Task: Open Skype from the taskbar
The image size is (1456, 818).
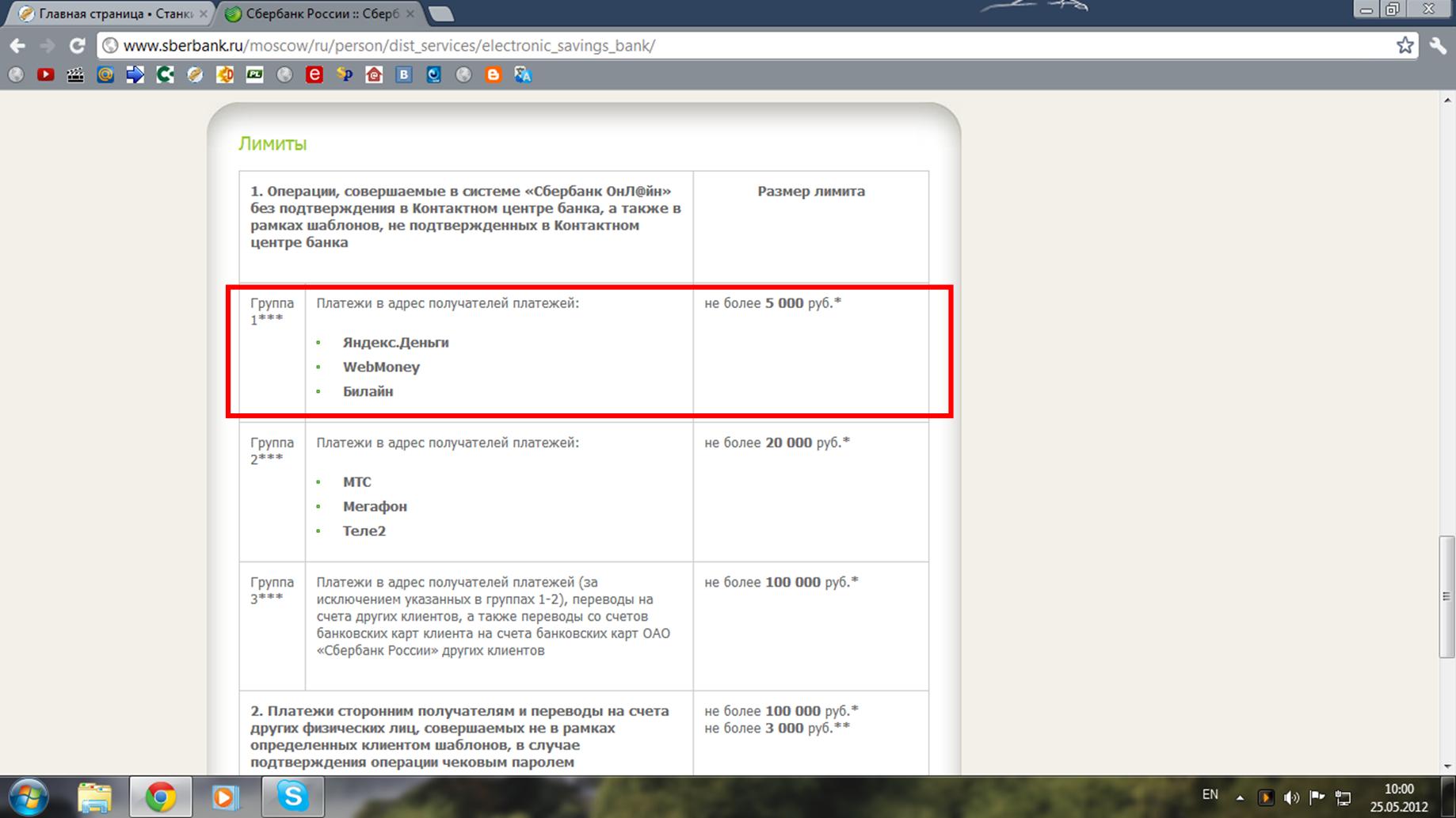Action: click(292, 797)
